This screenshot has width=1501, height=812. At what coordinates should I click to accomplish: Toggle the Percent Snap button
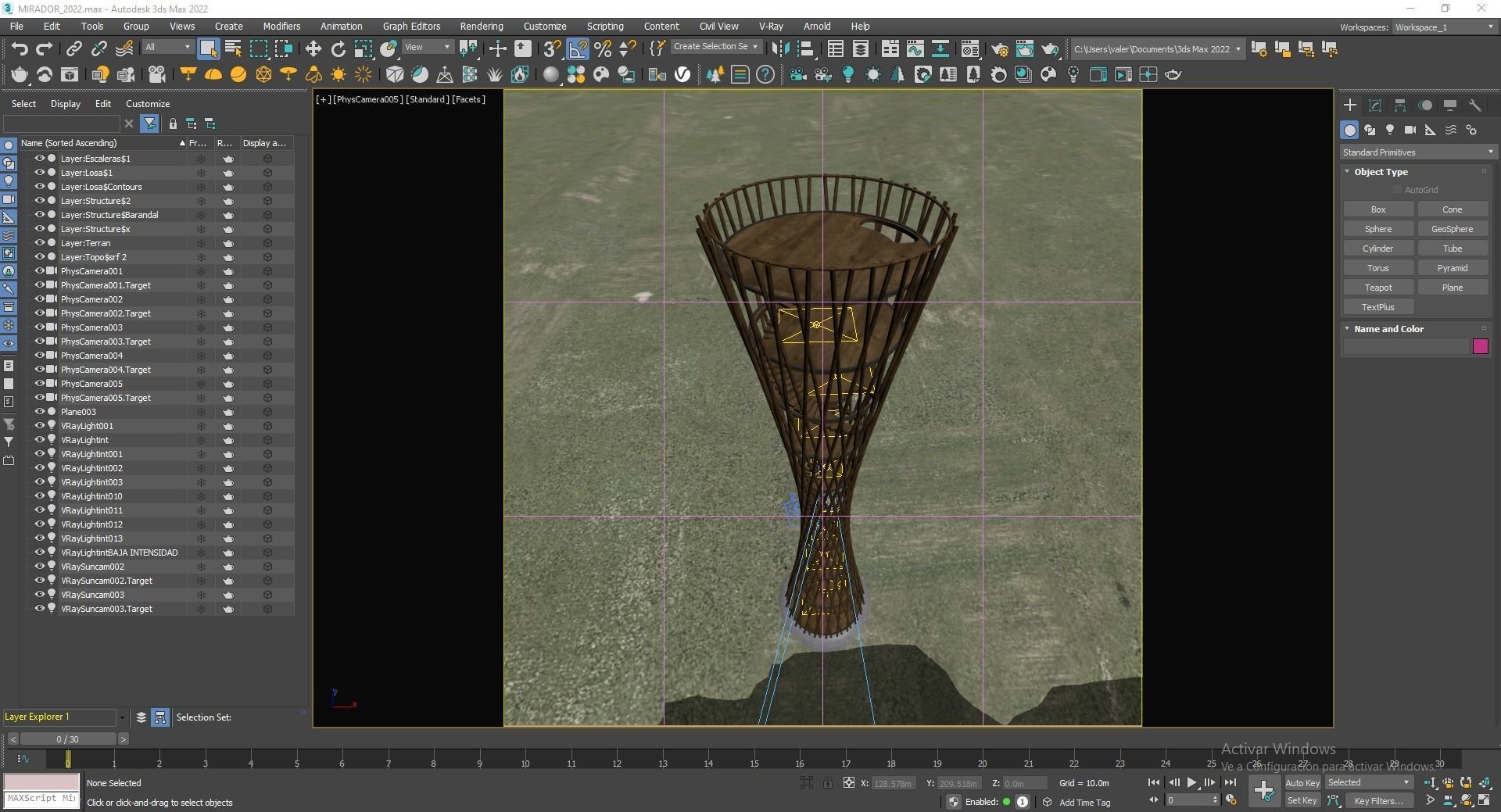(603, 49)
